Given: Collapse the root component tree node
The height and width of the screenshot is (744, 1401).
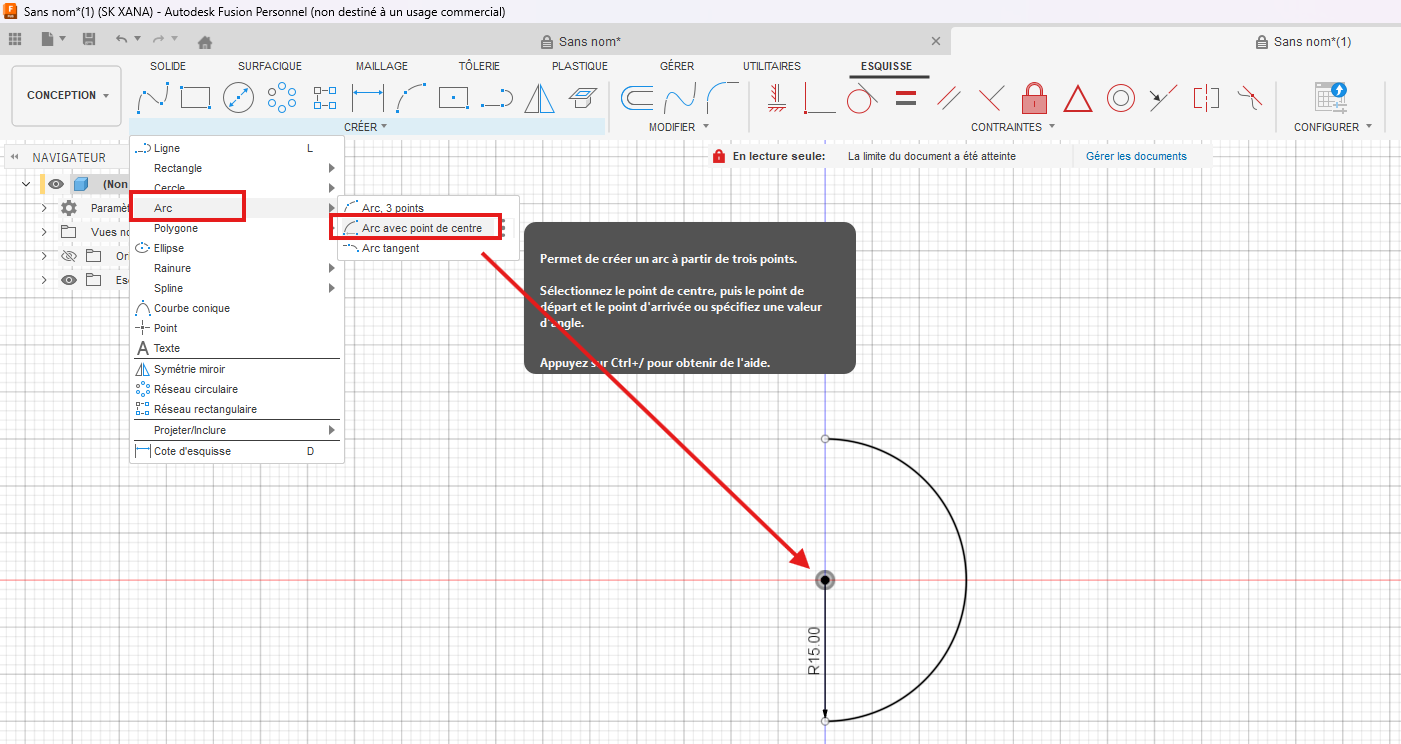Looking at the screenshot, I should (x=26, y=184).
